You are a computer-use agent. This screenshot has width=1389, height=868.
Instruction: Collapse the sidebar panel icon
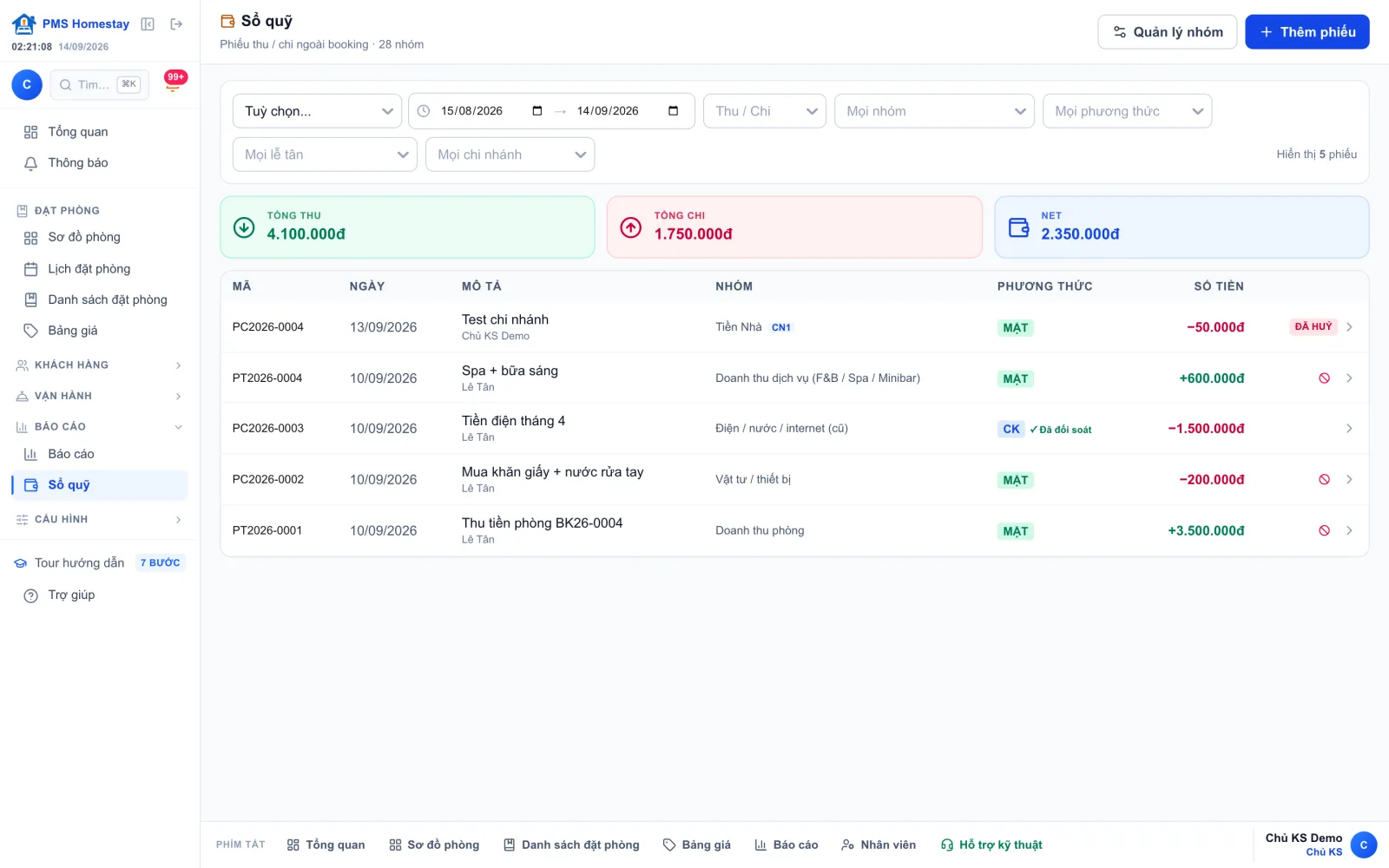pos(148,24)
